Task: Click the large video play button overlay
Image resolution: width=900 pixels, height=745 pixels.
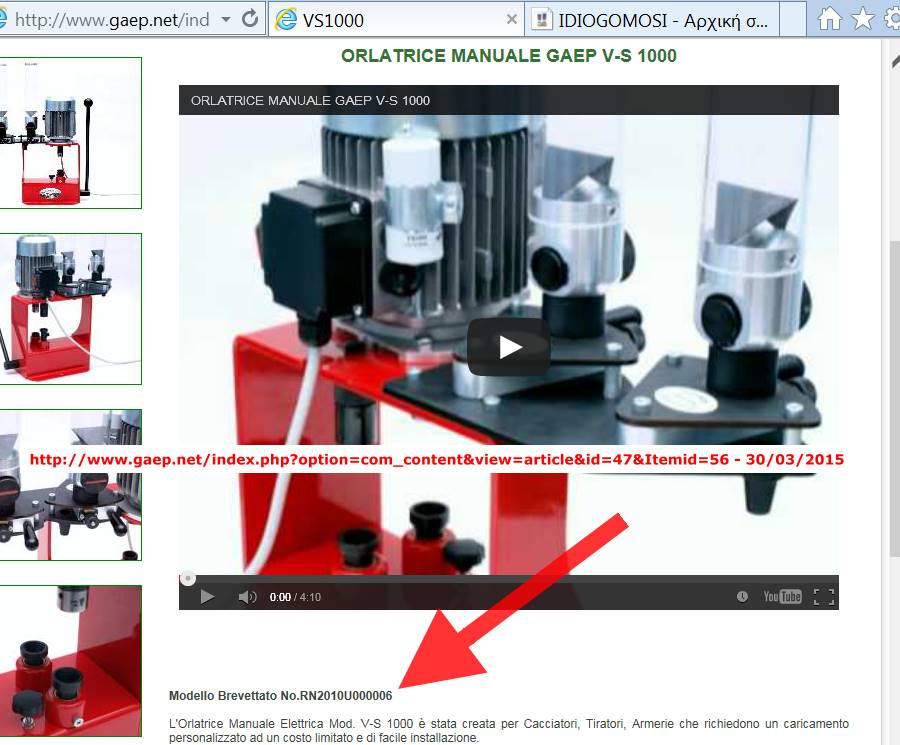Action: (x=509, y=347)
